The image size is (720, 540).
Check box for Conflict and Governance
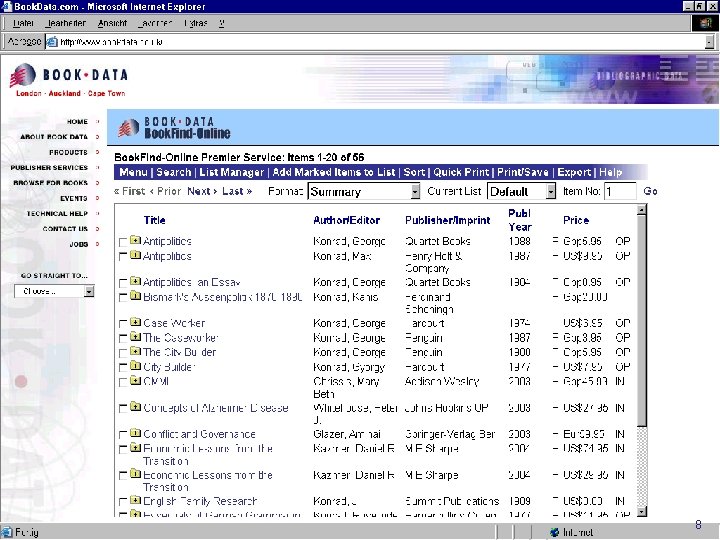pyautogui.click(x=123, y=434)
